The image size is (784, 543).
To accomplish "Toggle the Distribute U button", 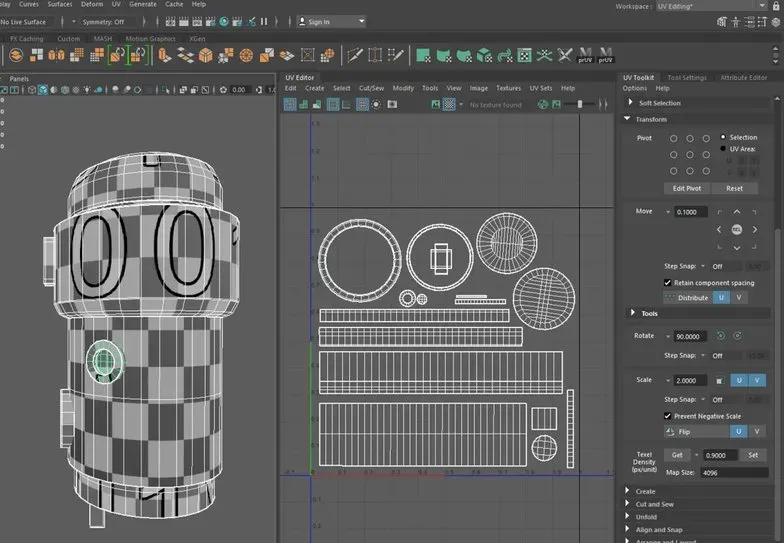I will (x=721, y=298).
